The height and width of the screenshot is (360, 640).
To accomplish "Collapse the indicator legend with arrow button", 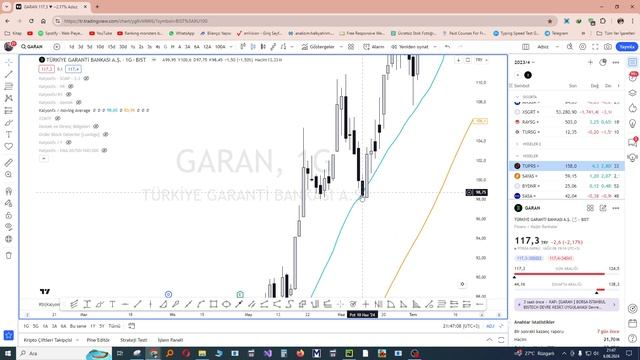I will (44, 158).
